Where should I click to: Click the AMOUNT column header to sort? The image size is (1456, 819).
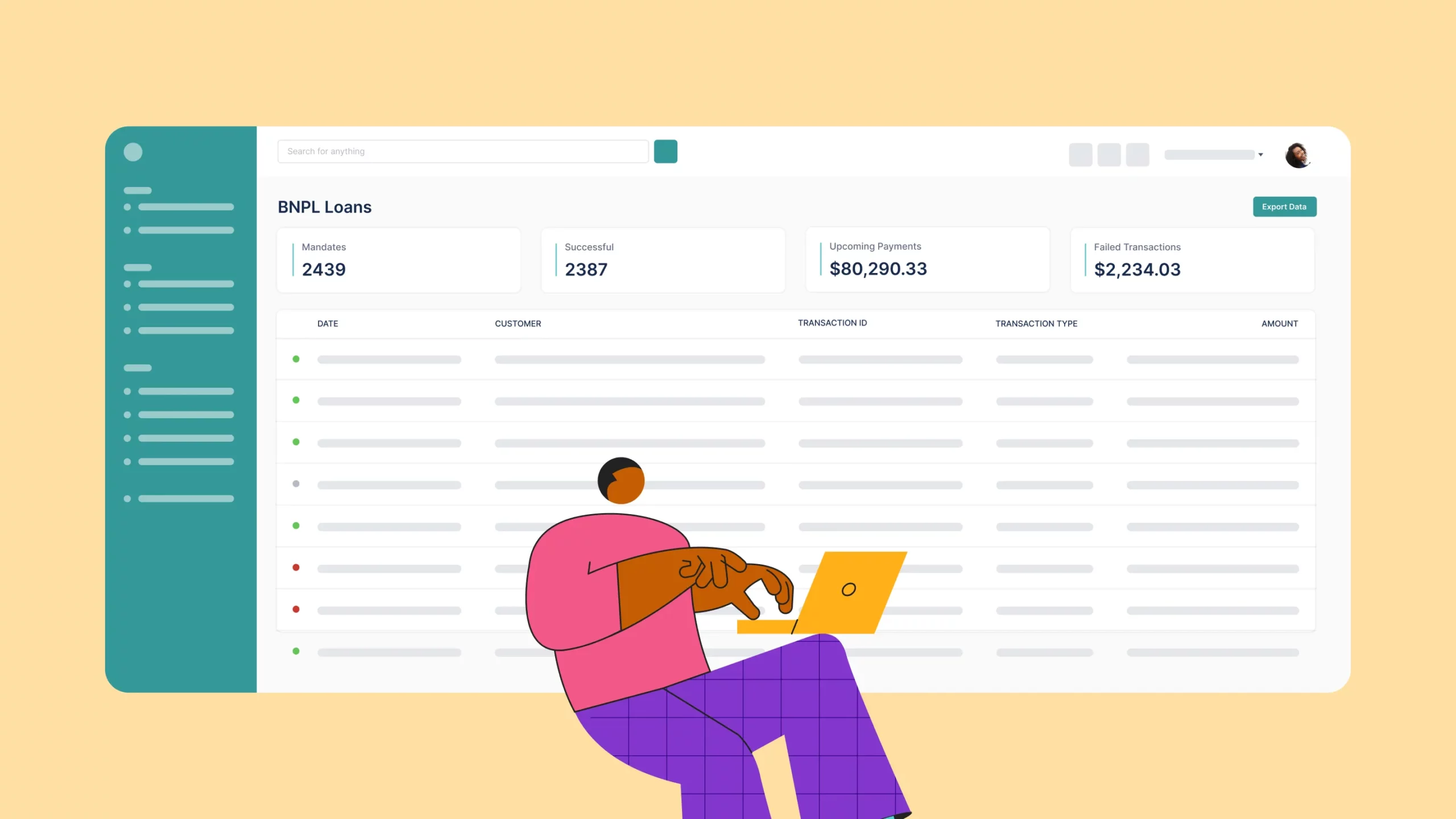(1279, 322)
